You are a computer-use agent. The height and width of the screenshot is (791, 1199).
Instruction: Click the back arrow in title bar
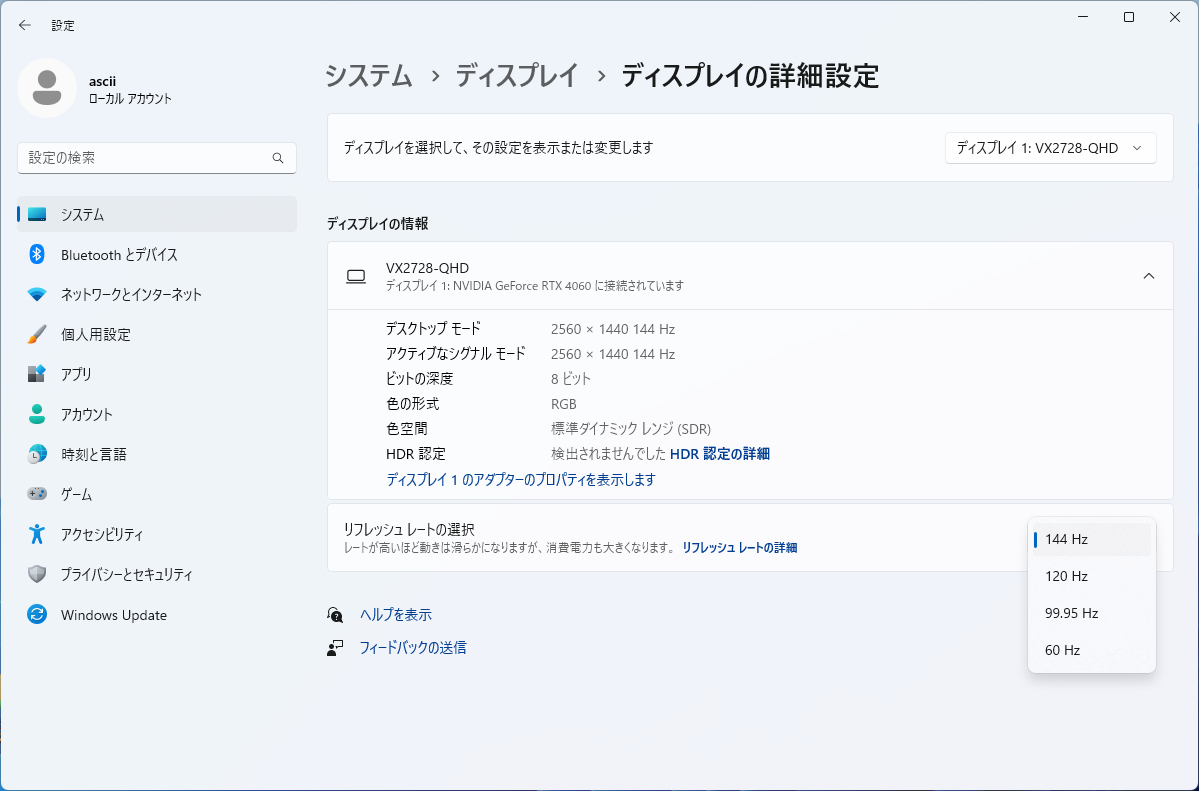click(25, 25)
